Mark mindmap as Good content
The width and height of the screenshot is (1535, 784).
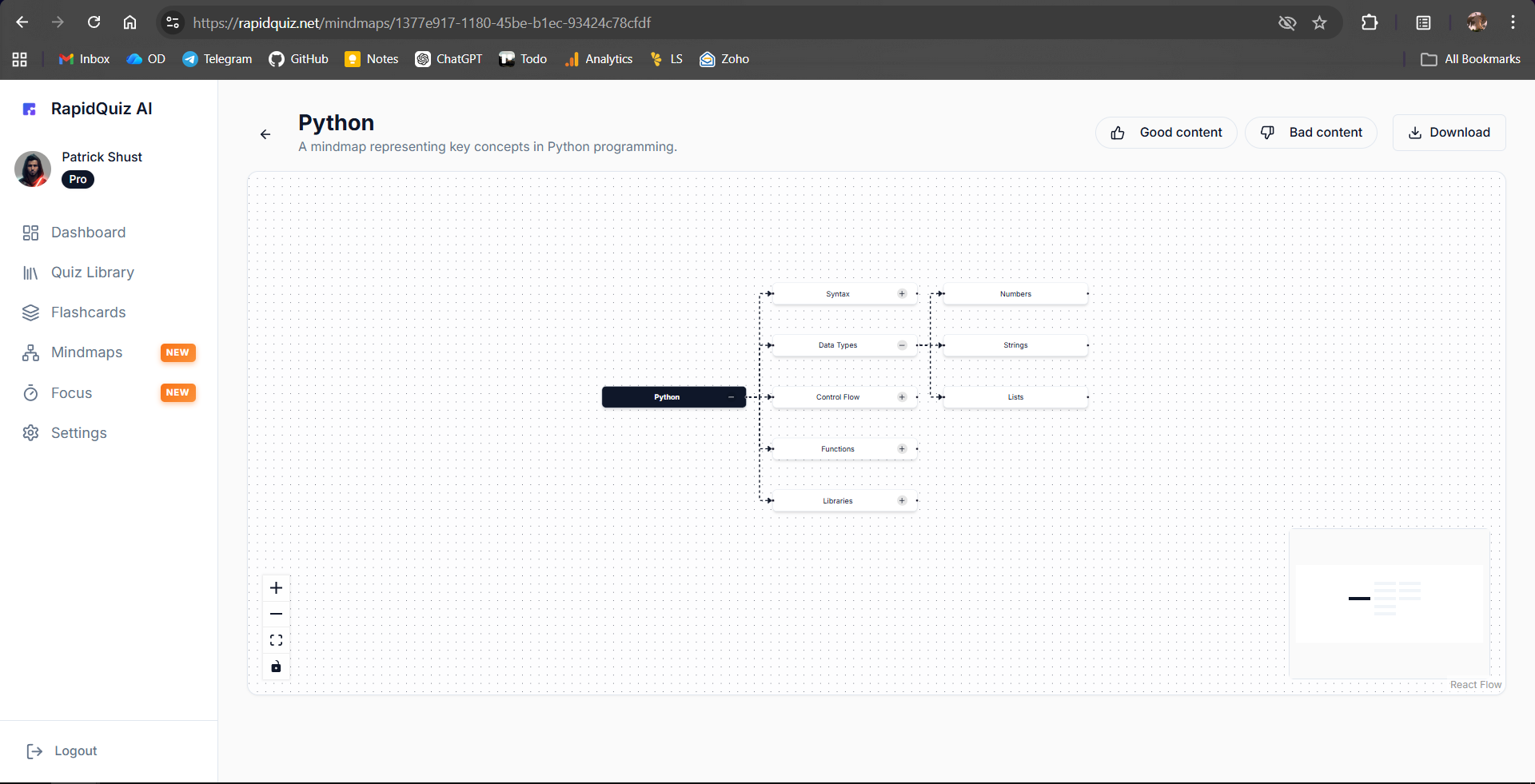point(1166,133)
